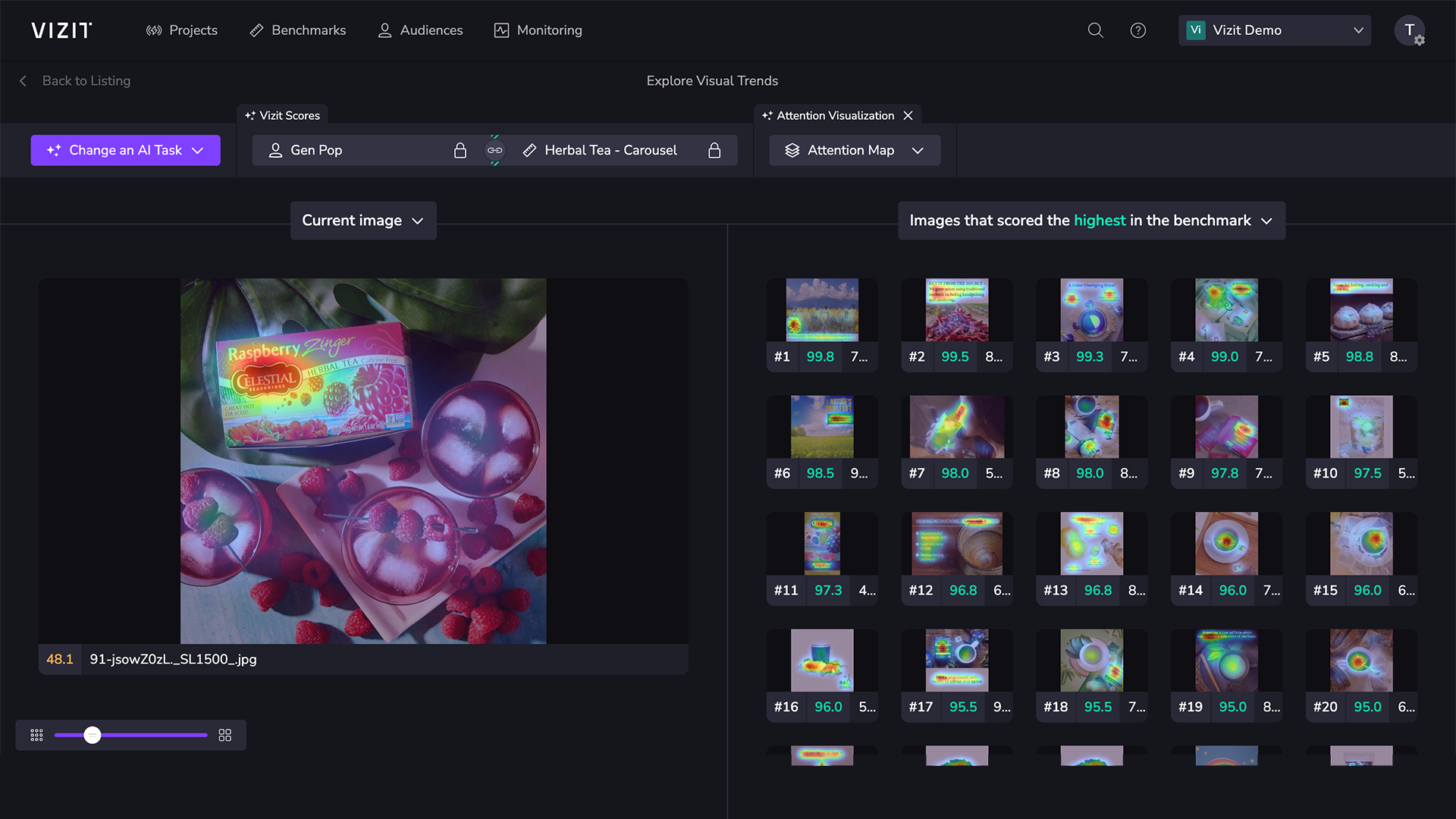Expand the Attention Map dropdown
Image resolution: width=1456 pixels, height=819 pixels.
click(855, 150)
